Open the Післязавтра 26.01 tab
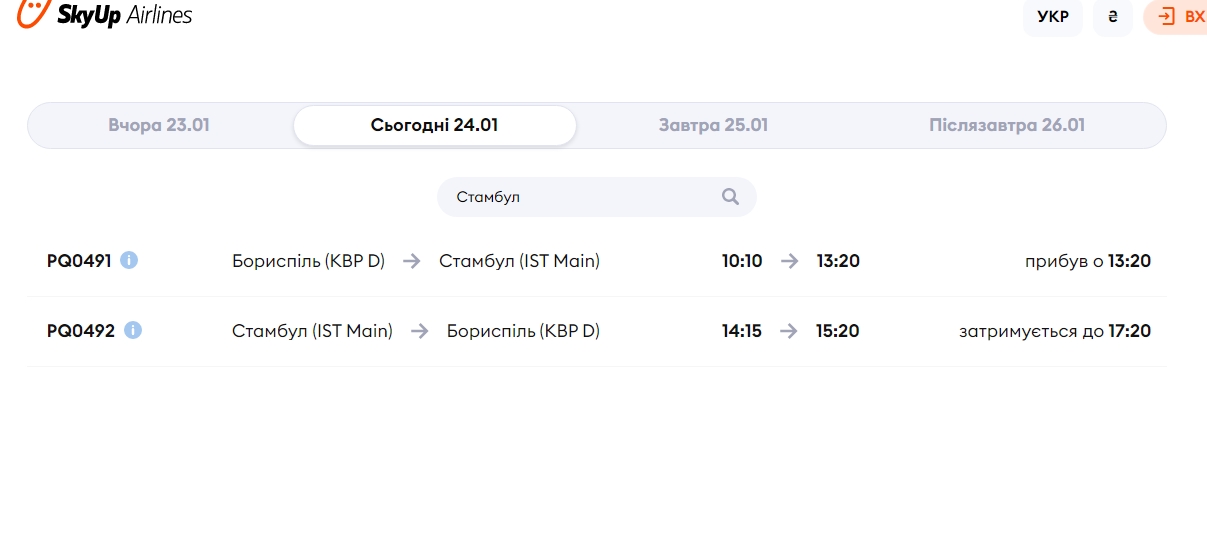This screenshot has height=548, width=1207. click(x=1006, y=126)
